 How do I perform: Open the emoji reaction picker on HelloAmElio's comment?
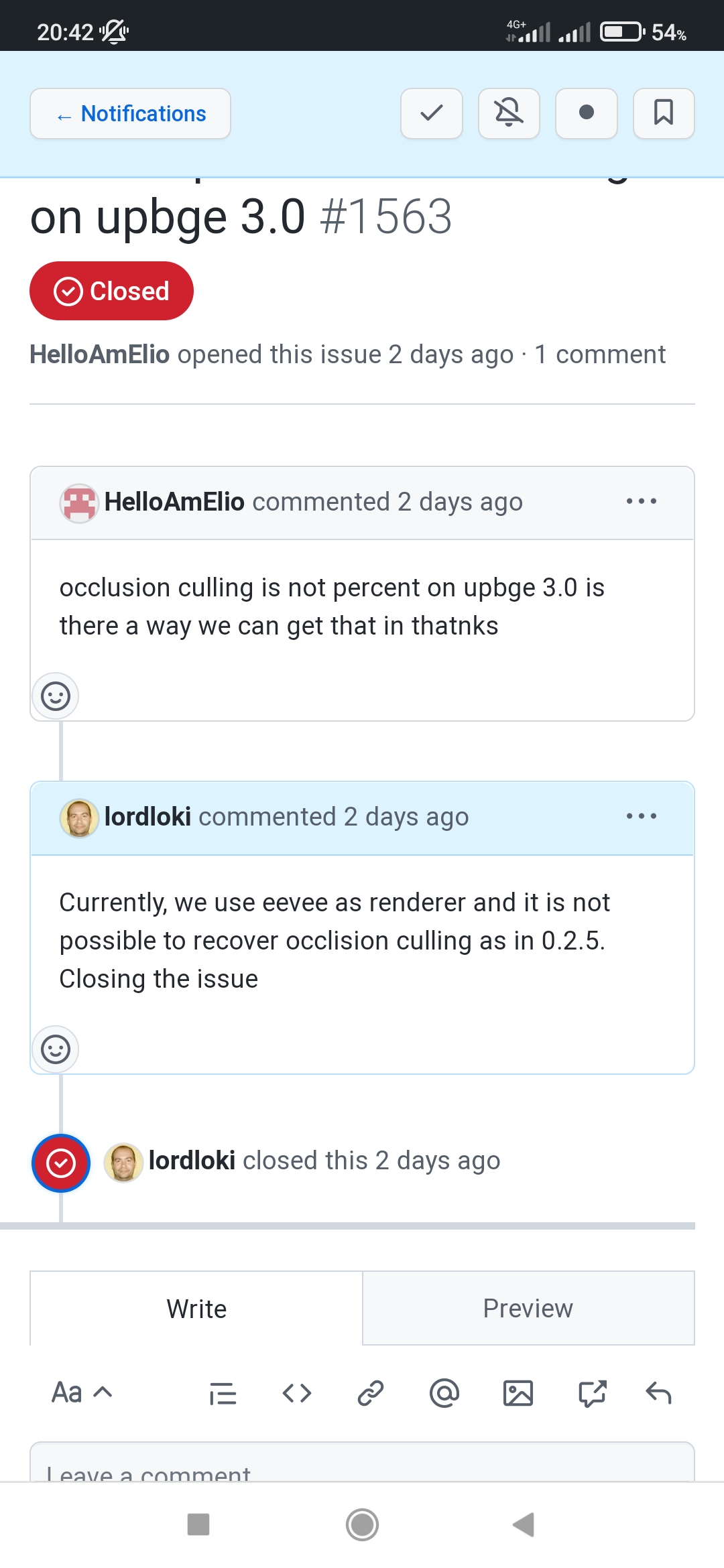[56, 696]
